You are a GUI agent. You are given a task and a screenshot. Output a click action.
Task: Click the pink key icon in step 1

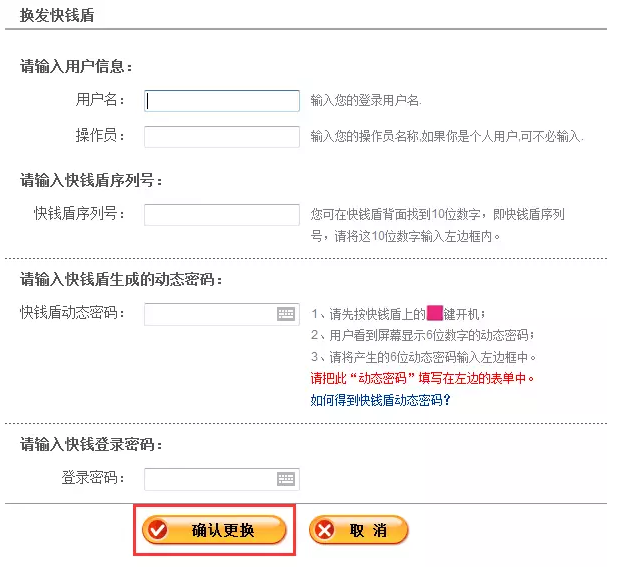click(435, 313)
